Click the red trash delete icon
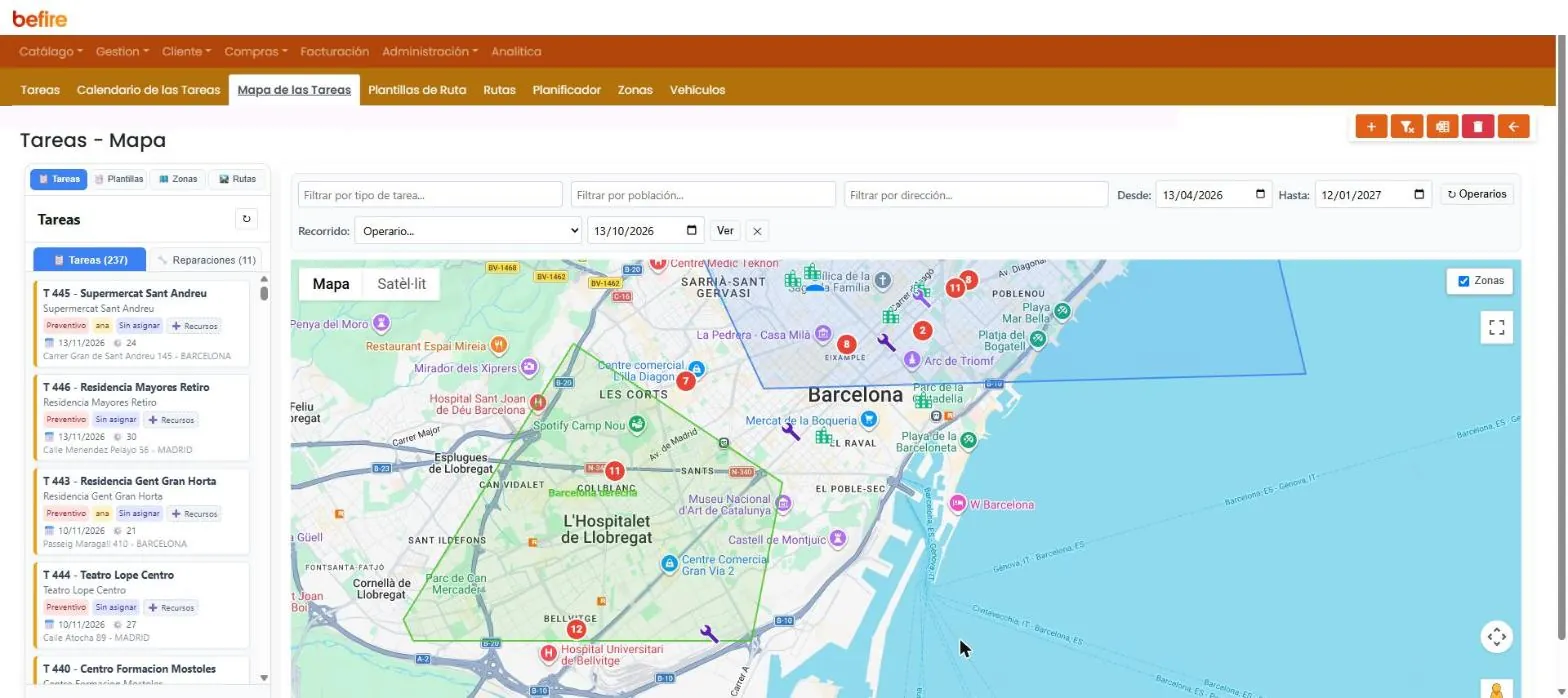This screenshot has height=698, width=1568. (x=1478, y=127)
